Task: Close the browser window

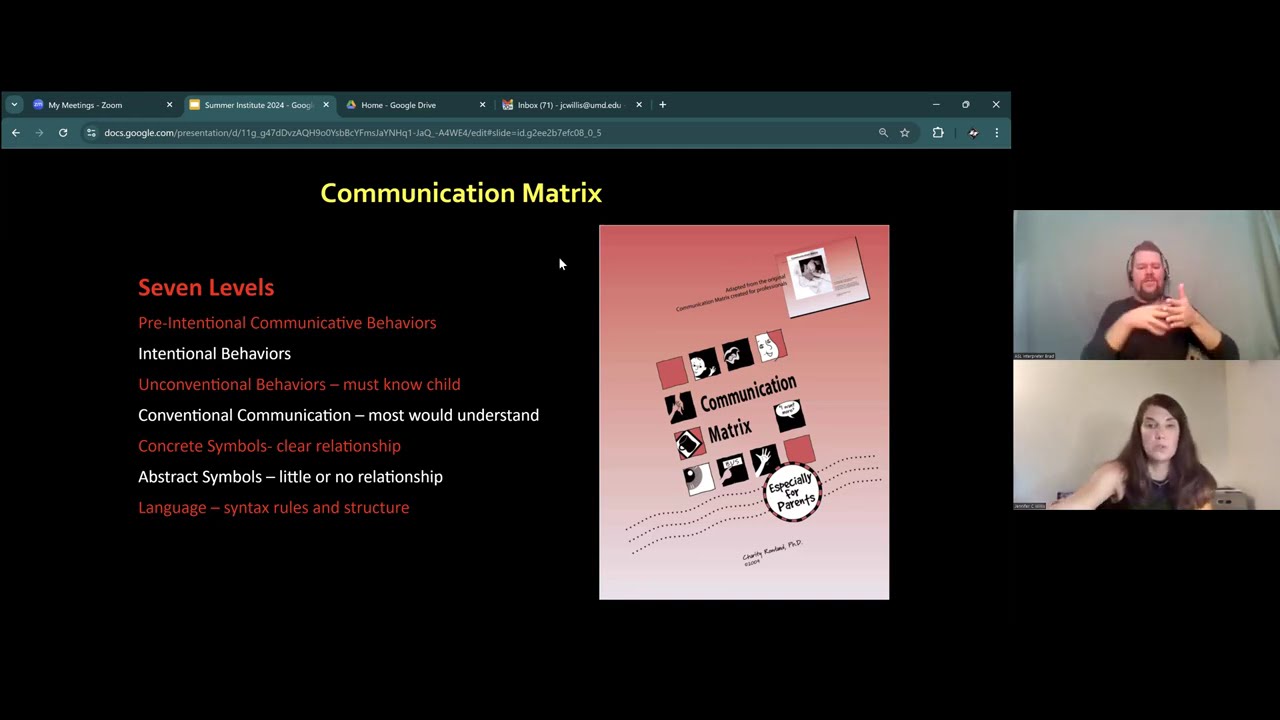Action: [x=996, y=104]
